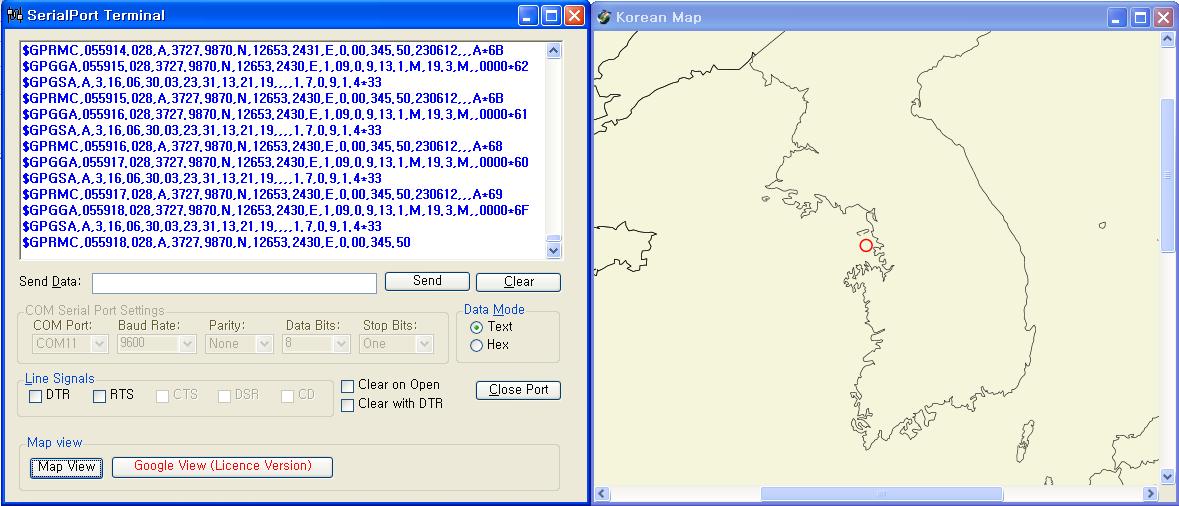Screen dimensions: 1179x506
Task: Click the map scroll-right arrow
Action: tap(1150, 494)
